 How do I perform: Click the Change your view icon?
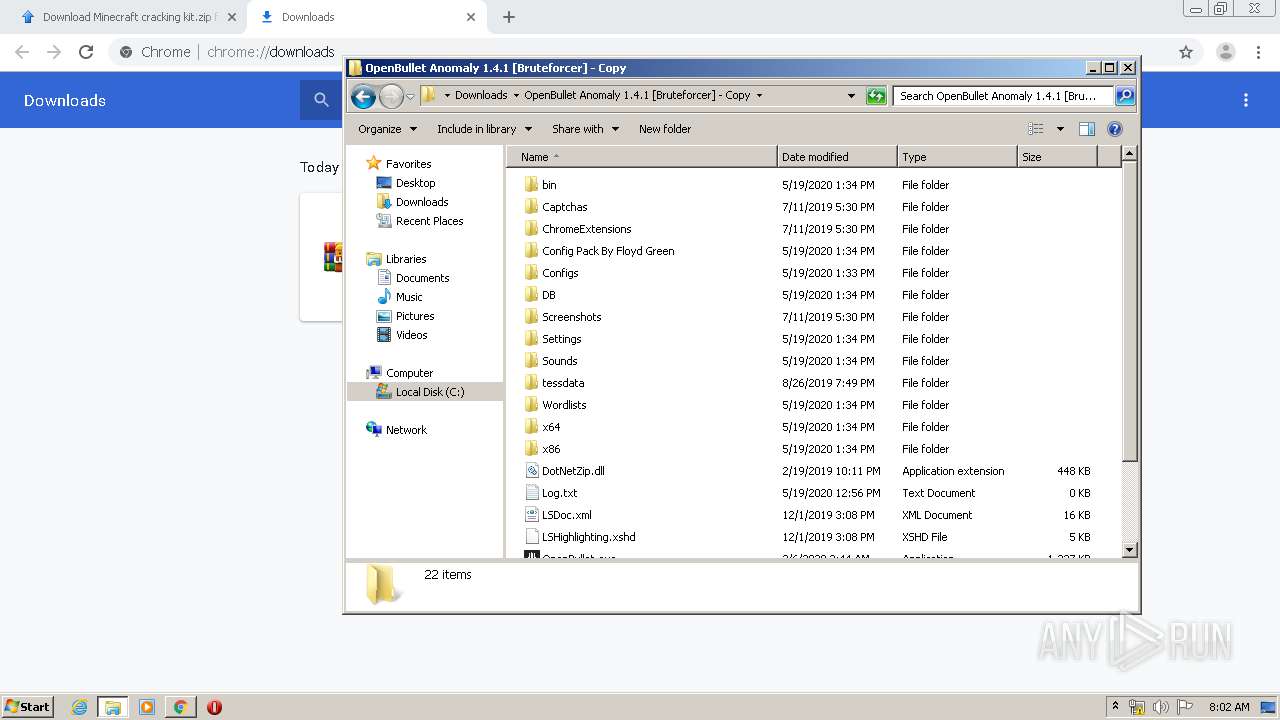click(x=1036, y=129)
